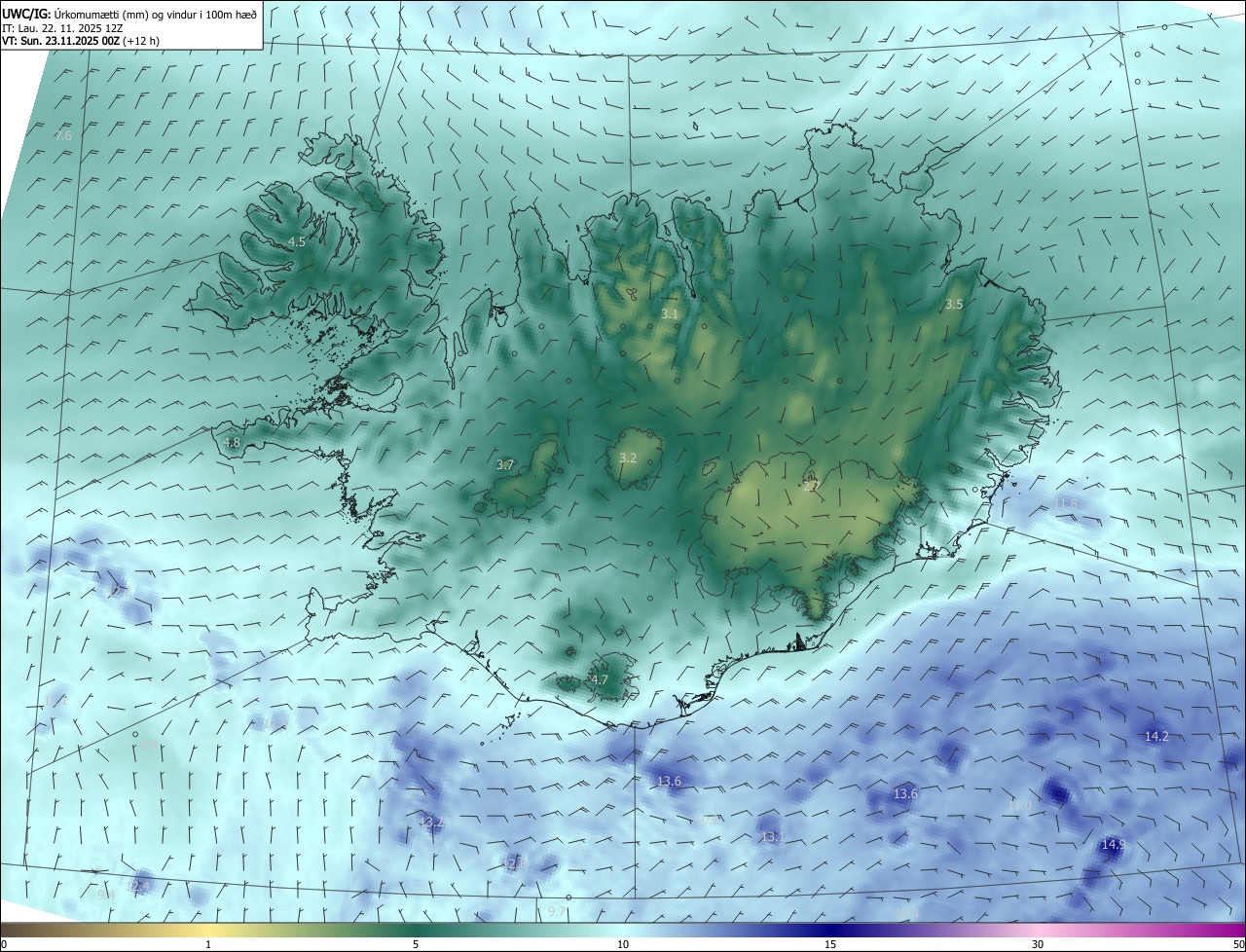This screenshot has width=1246, height=952.
Task: Click the '0' tick on the colour scale
Action: click(4, 944)
